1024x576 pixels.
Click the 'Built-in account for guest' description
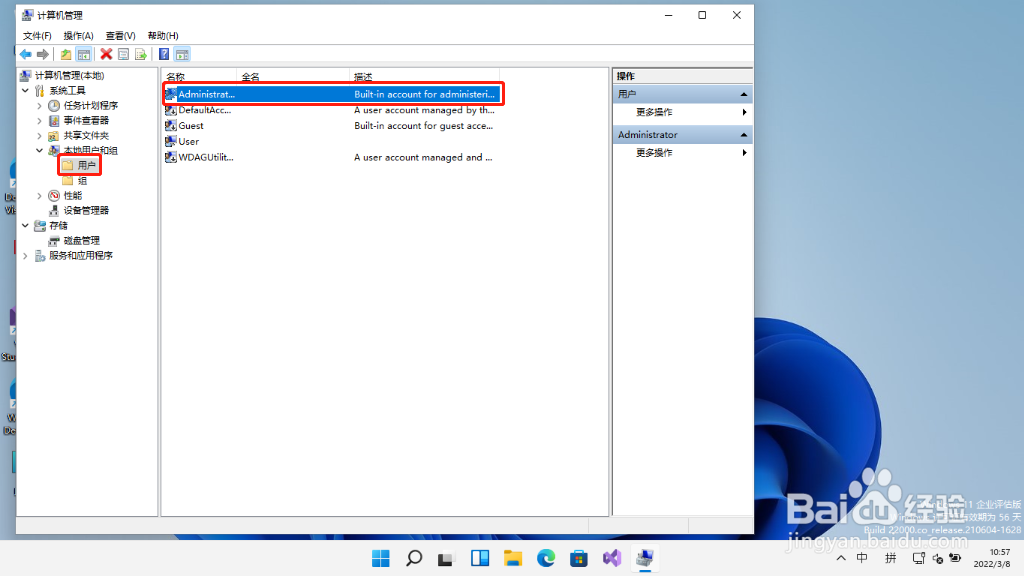click(423, 125)
